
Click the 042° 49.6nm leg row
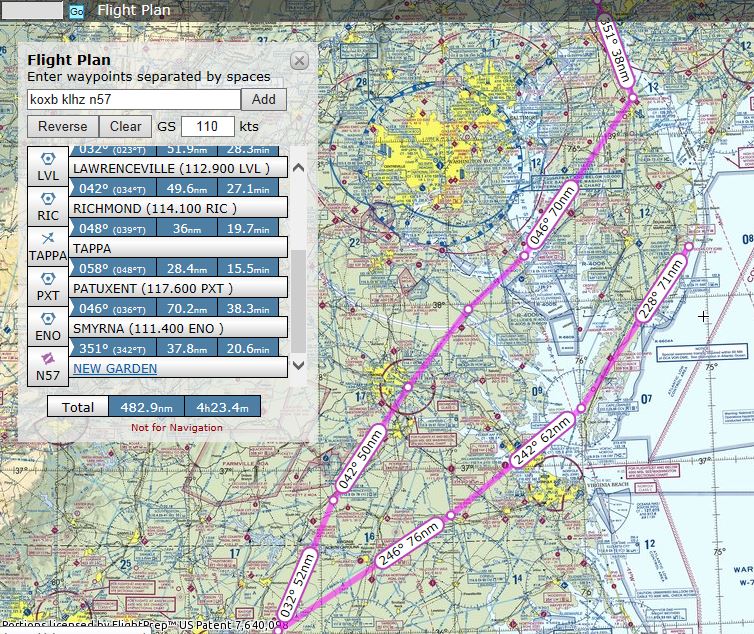coord(174,188)
